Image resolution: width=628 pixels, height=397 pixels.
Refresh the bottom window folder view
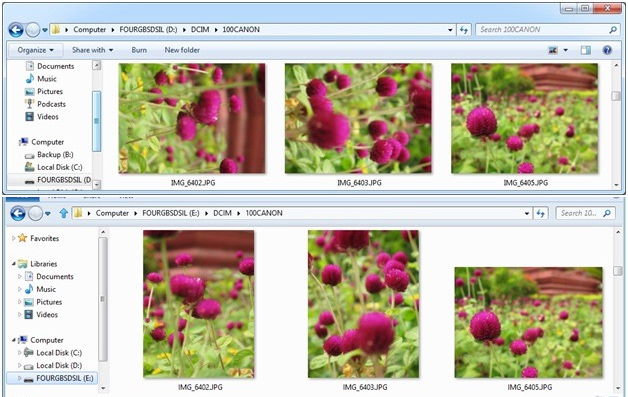[541, 213]
